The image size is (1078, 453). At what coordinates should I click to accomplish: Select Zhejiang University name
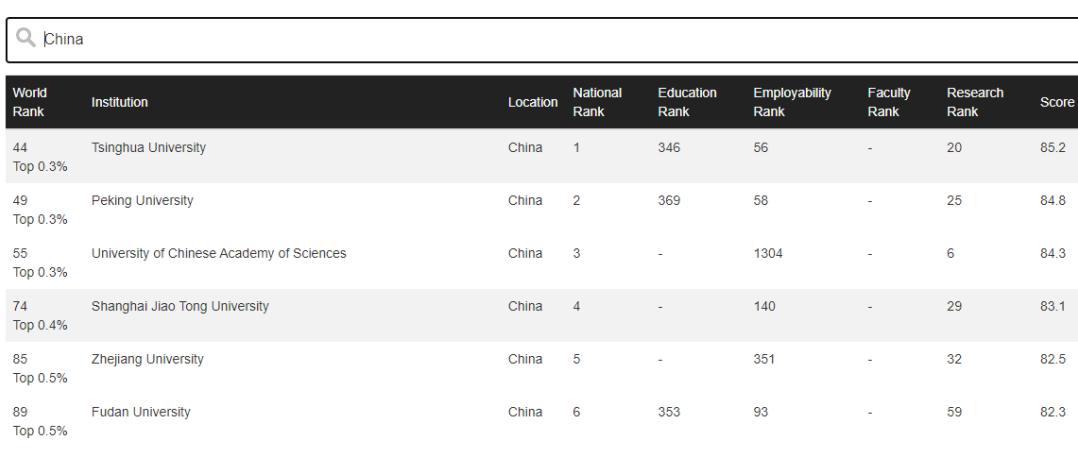(147, 359)
